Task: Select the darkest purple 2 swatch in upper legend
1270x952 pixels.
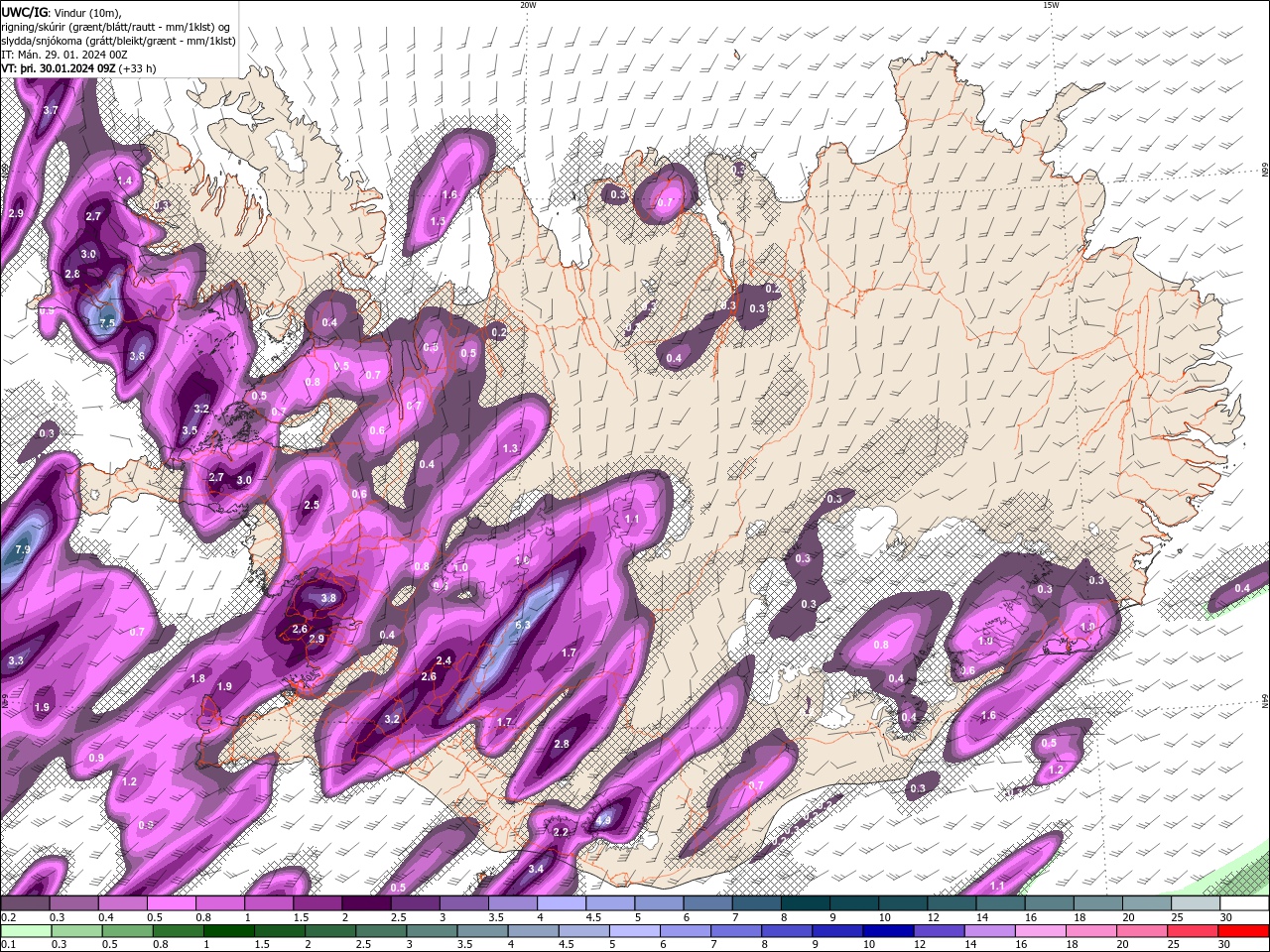Action: pyautogui.click(x=365, y=903)
